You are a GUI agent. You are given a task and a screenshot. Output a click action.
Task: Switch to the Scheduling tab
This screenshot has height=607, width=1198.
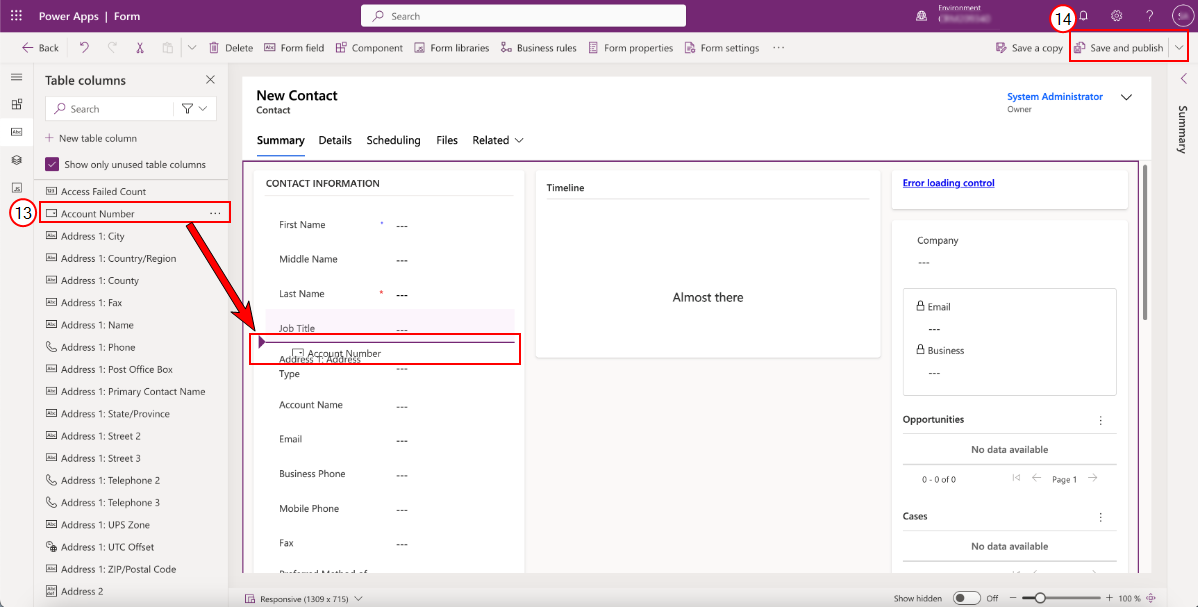pyautogui.click(x=393, y=140)
